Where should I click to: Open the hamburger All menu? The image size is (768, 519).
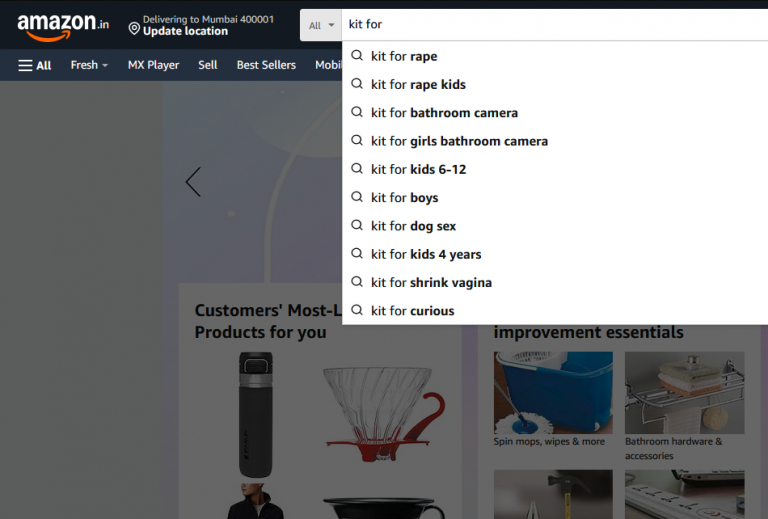tap(35, 65)
